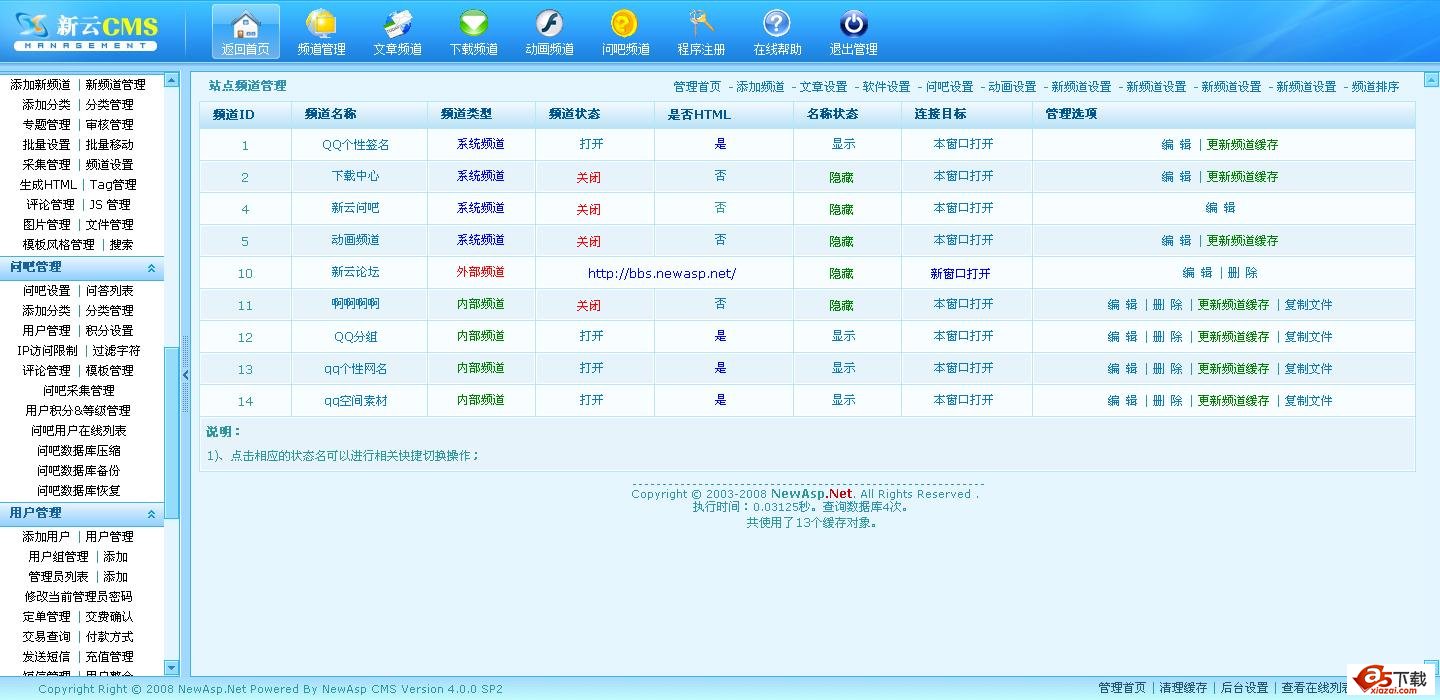Open Tag管理 in the sidebar
The height and width of the screenshot is (700, 1440).
click(x=113, y=185)
